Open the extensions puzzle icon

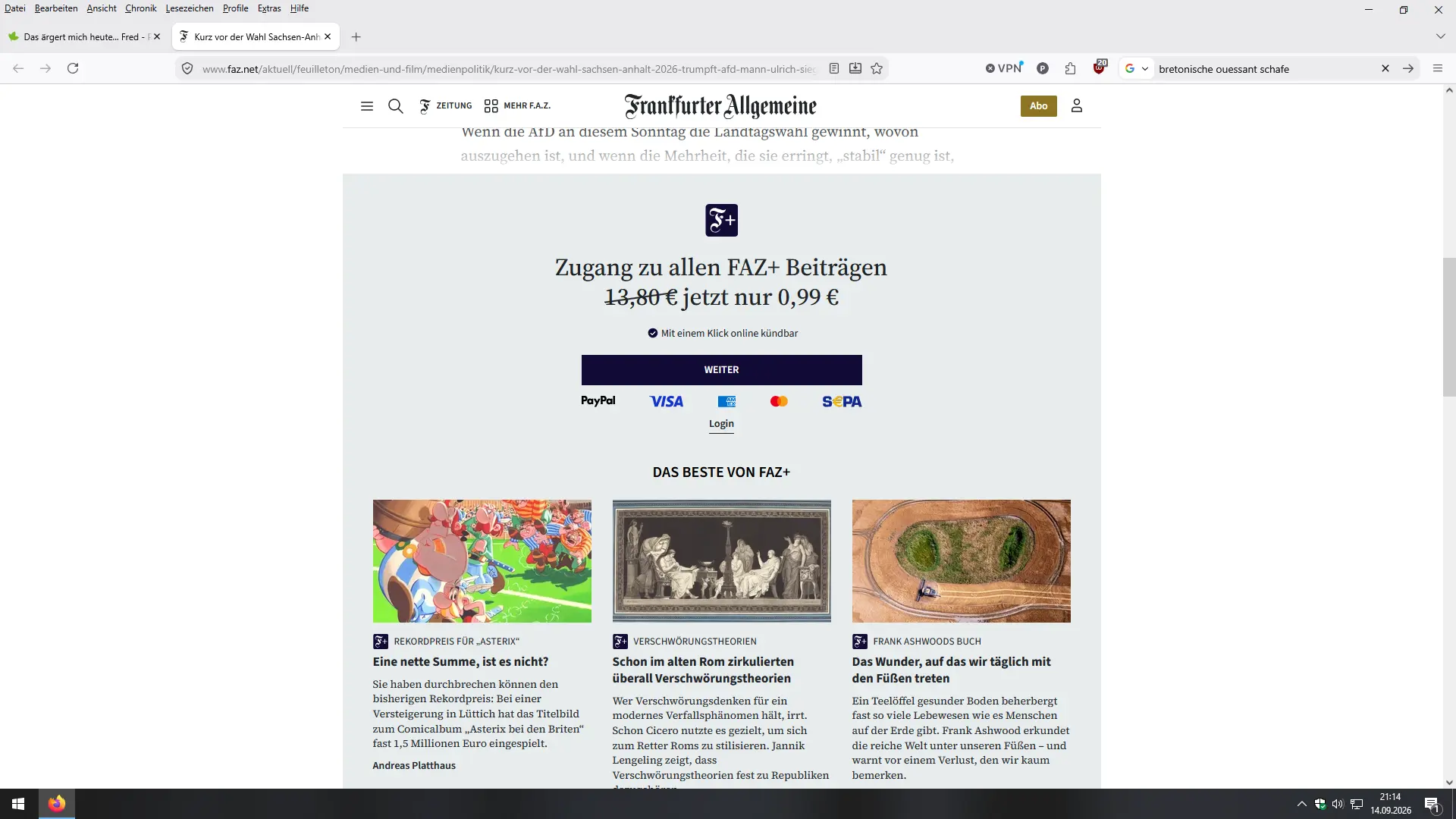point(1070,68)
